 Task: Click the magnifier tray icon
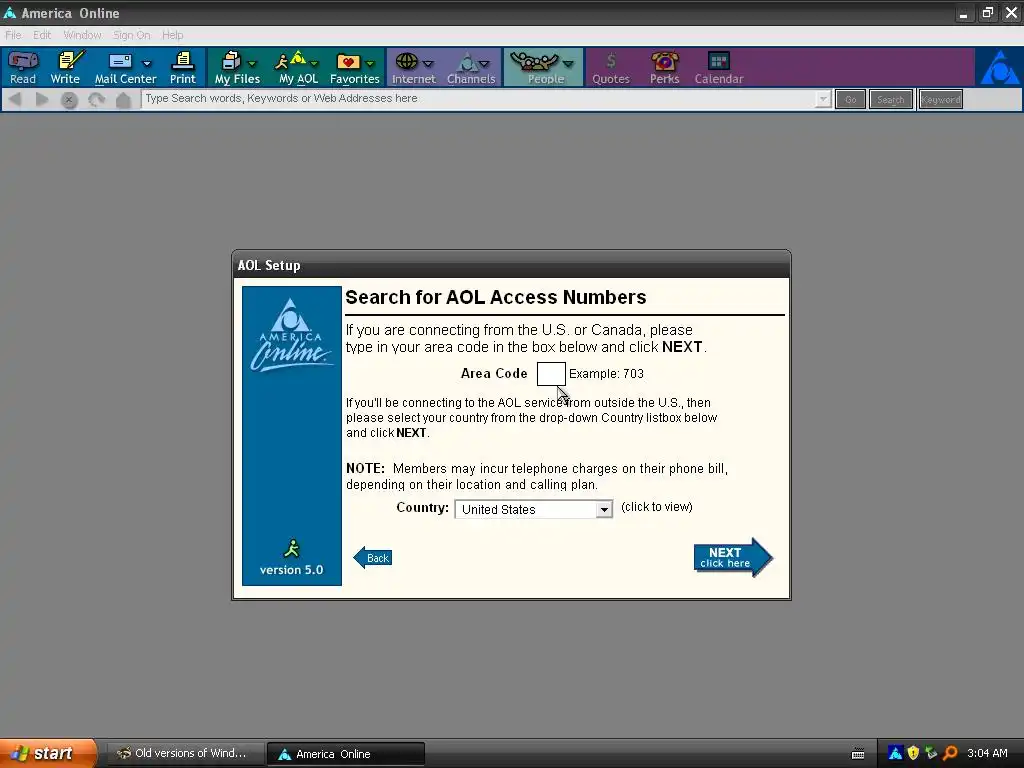950,753
